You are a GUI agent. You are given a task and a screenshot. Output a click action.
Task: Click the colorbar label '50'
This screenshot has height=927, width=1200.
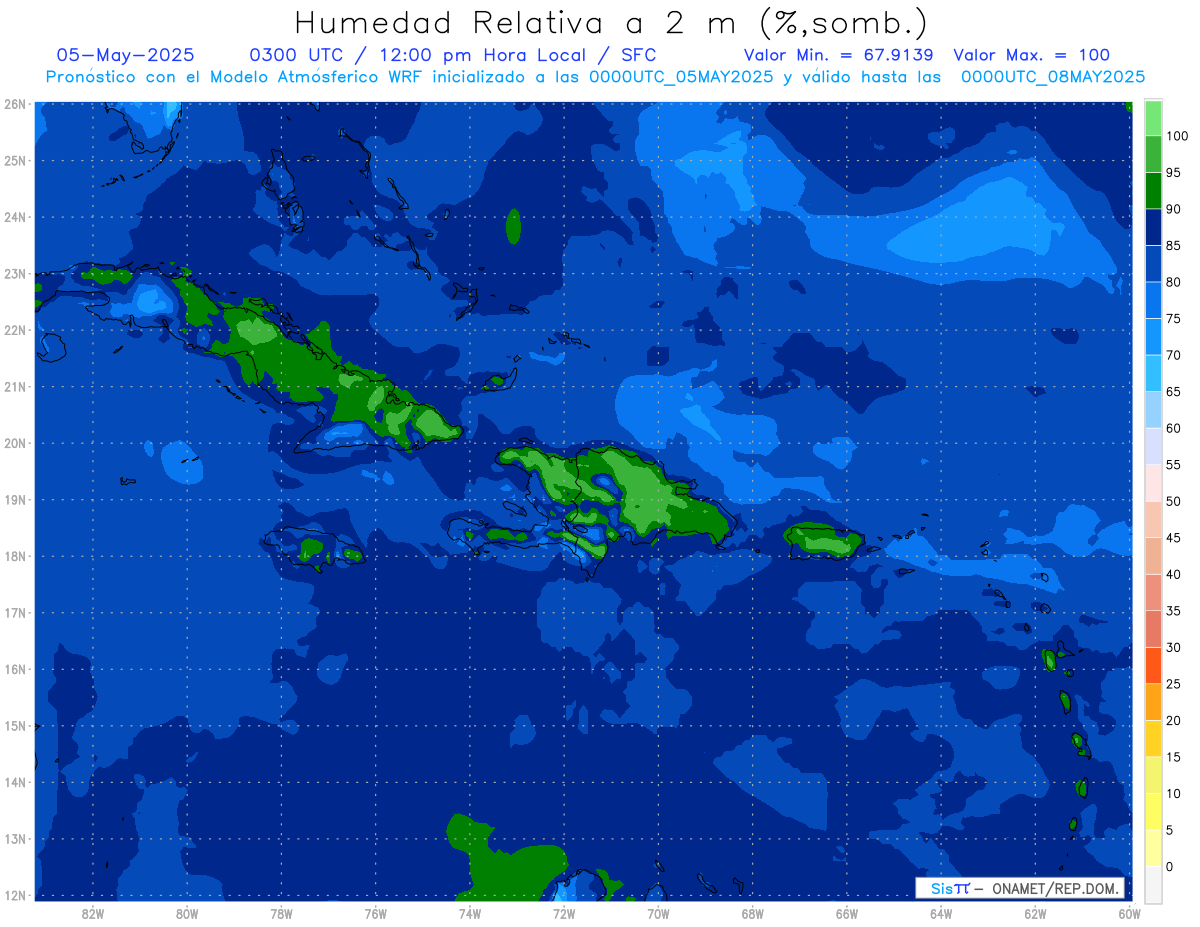pos(1174,501)
